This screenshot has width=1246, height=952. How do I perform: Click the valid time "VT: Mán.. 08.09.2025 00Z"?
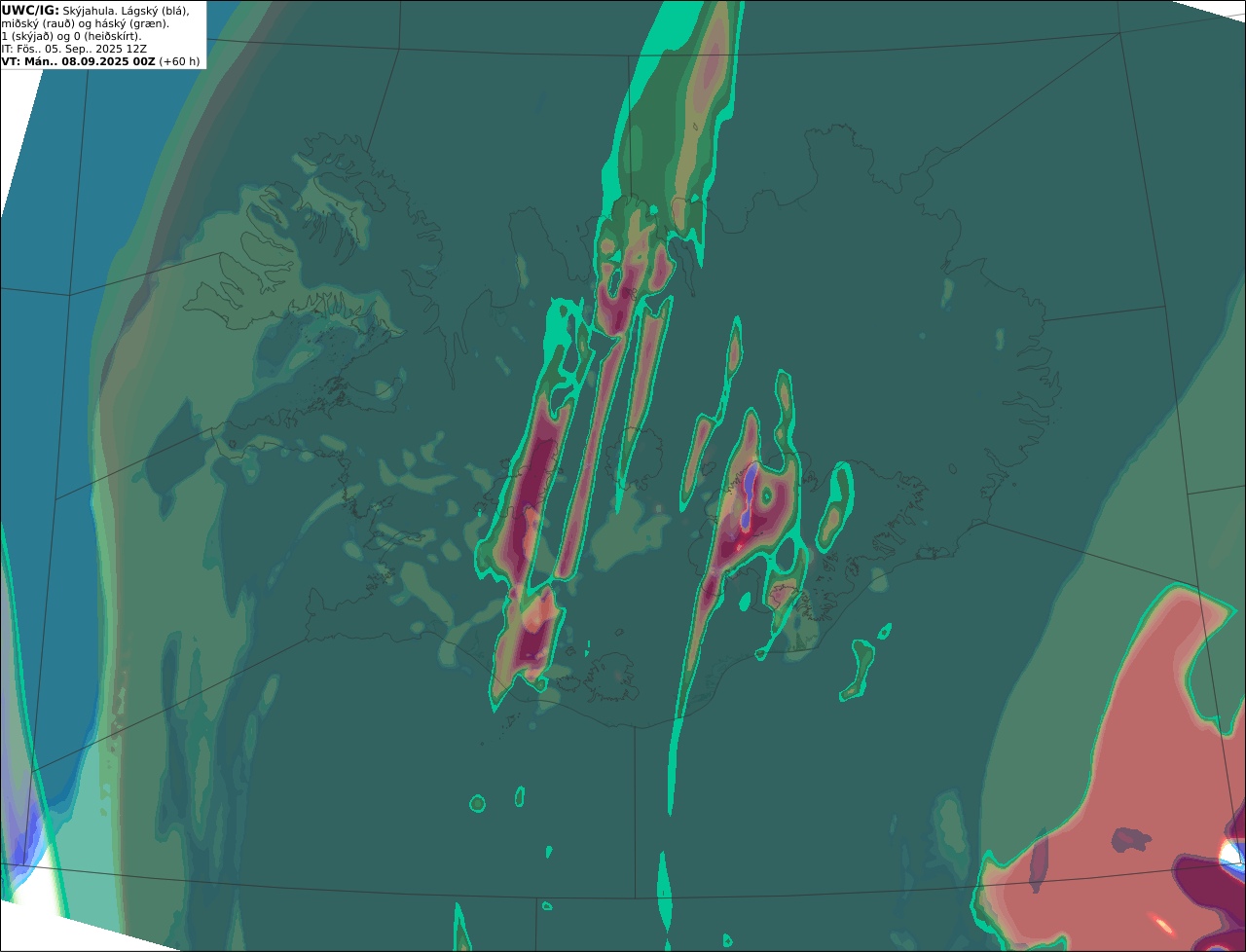click(78, 61)
